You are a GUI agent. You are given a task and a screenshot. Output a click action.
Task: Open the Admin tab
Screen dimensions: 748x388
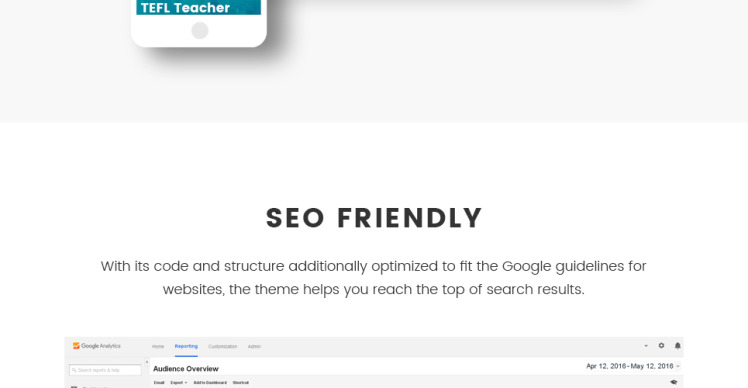(254, 346)
